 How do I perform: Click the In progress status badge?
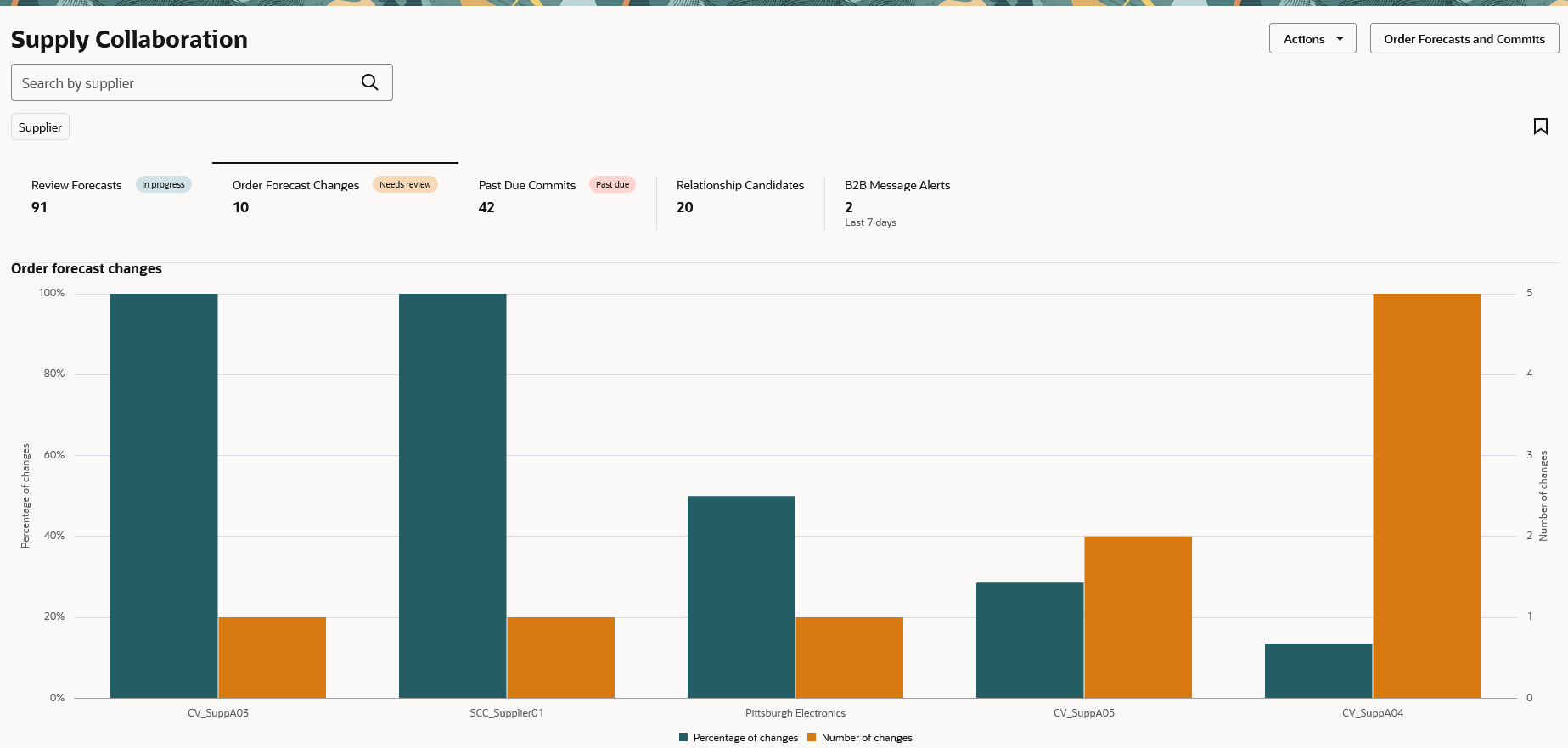point(163,184)
